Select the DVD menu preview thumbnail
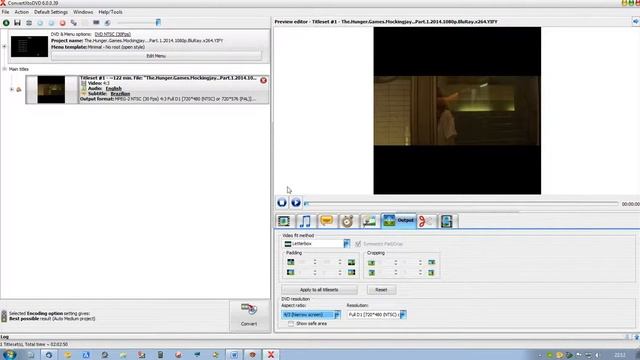 pos(29,47)
